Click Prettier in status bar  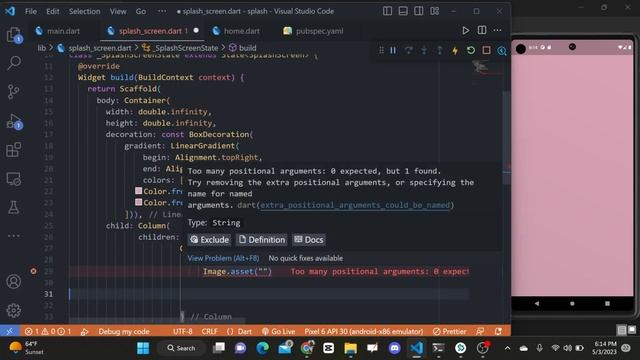point(449,331)
